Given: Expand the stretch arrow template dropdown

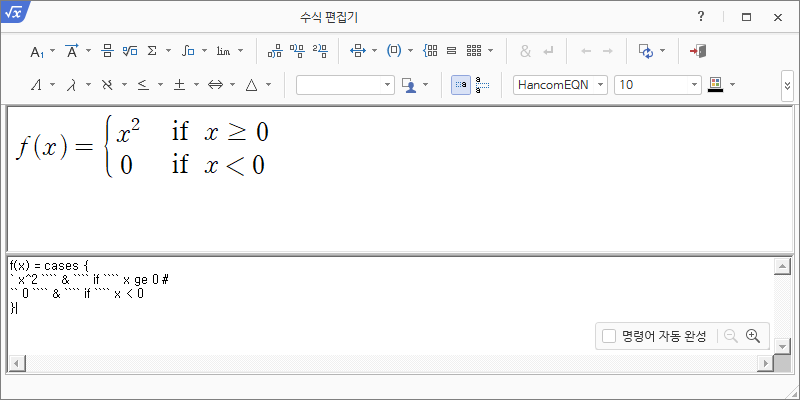Looking at the screenshot, I should pyautogui.click(x=374, y=51).
